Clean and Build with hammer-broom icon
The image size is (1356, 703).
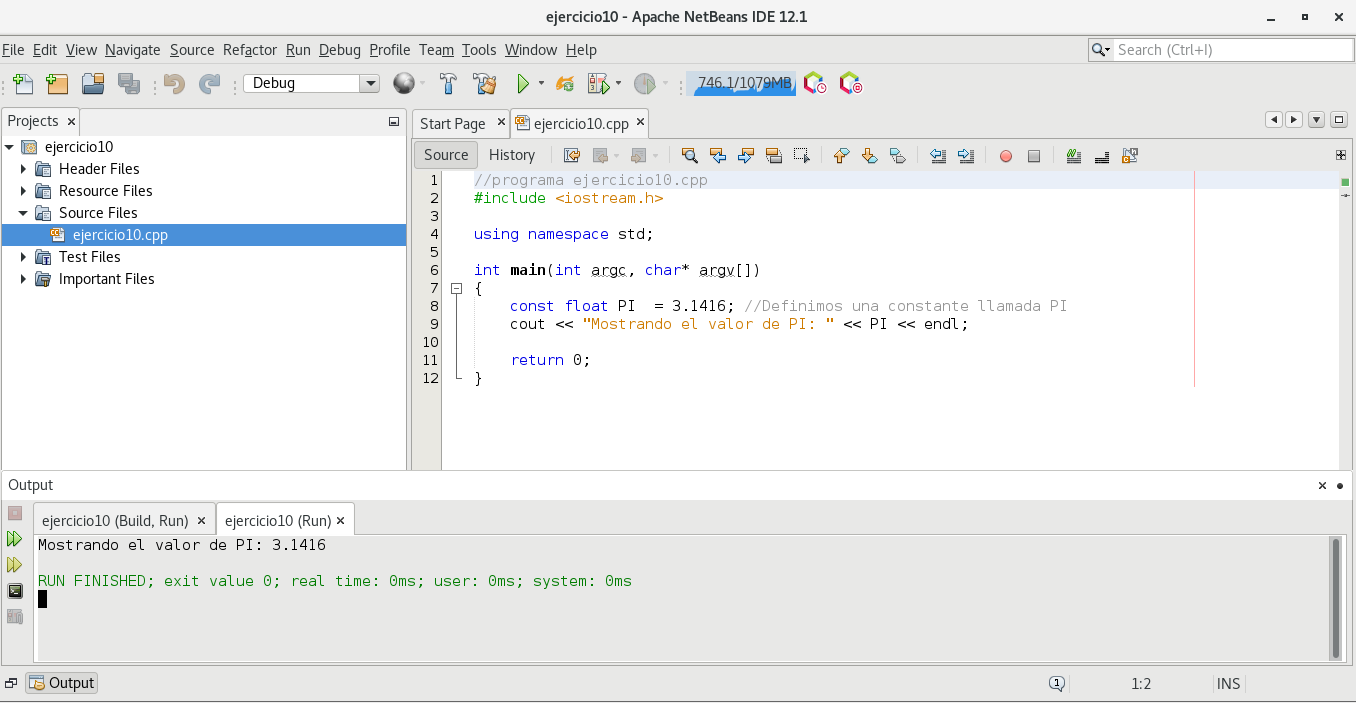pyautogui.click(x=485, y=84)
